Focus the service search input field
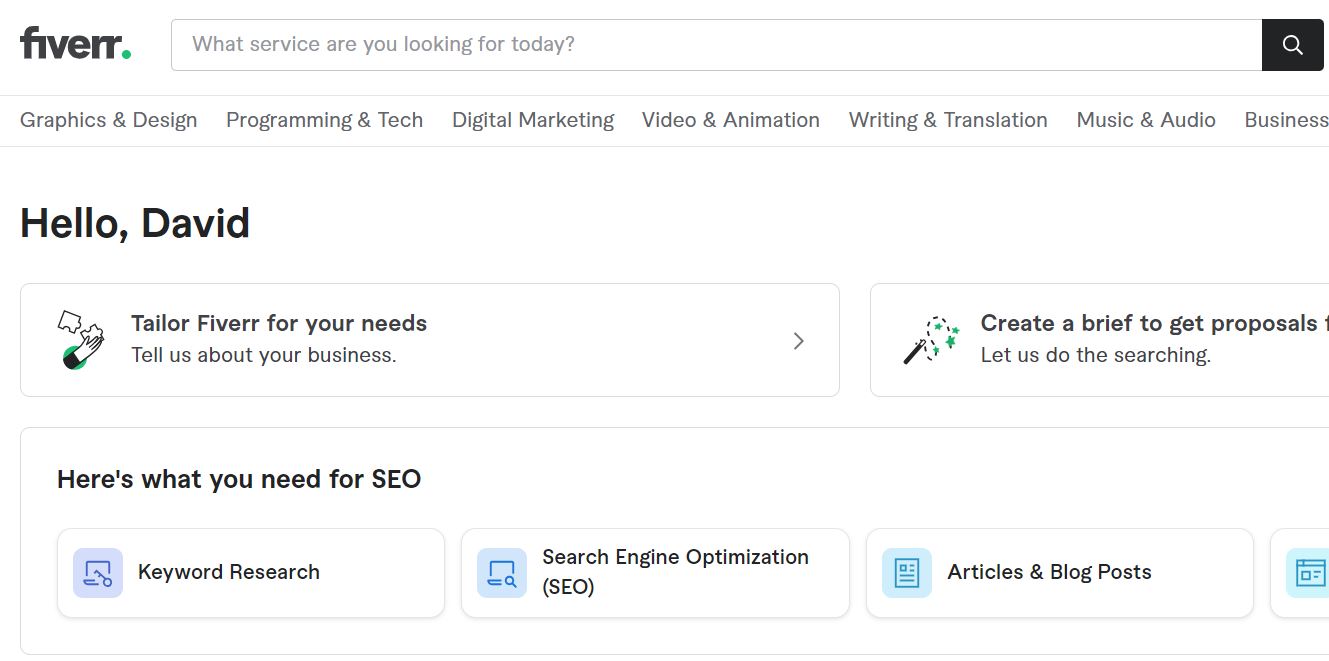The image size is (1329, 661). (717, 45)
